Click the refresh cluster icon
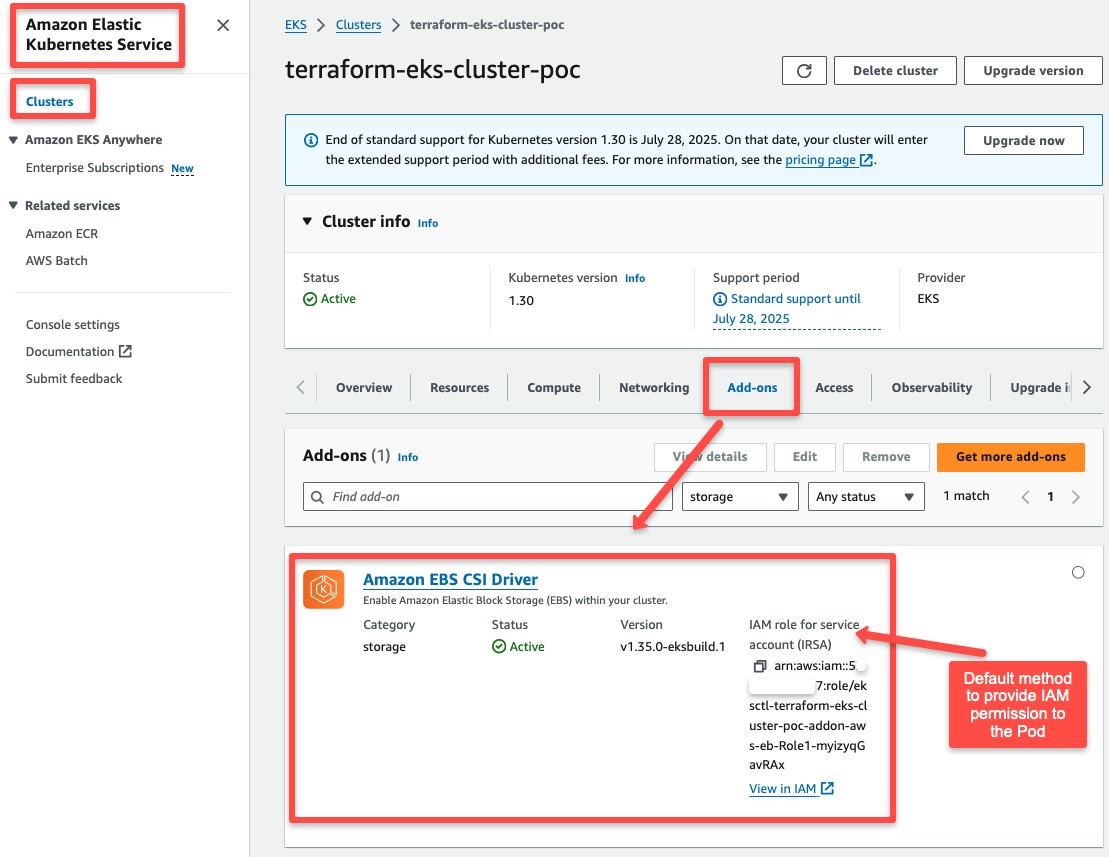Viewport: 1109px width, 857px height. point(804,70)
